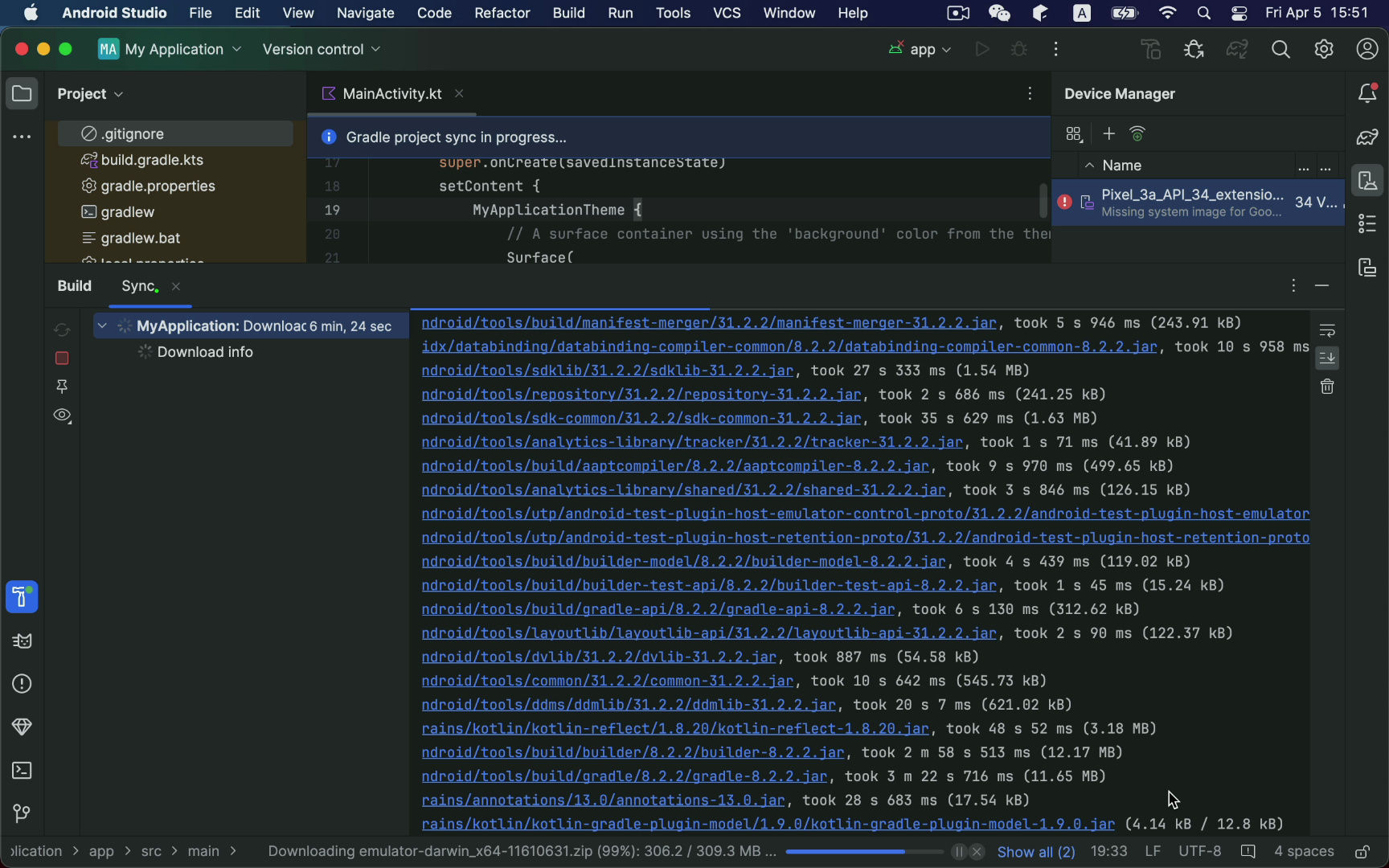Open the VCS menu
Viewport: 1389px width, 868px height.
[727, 13]
